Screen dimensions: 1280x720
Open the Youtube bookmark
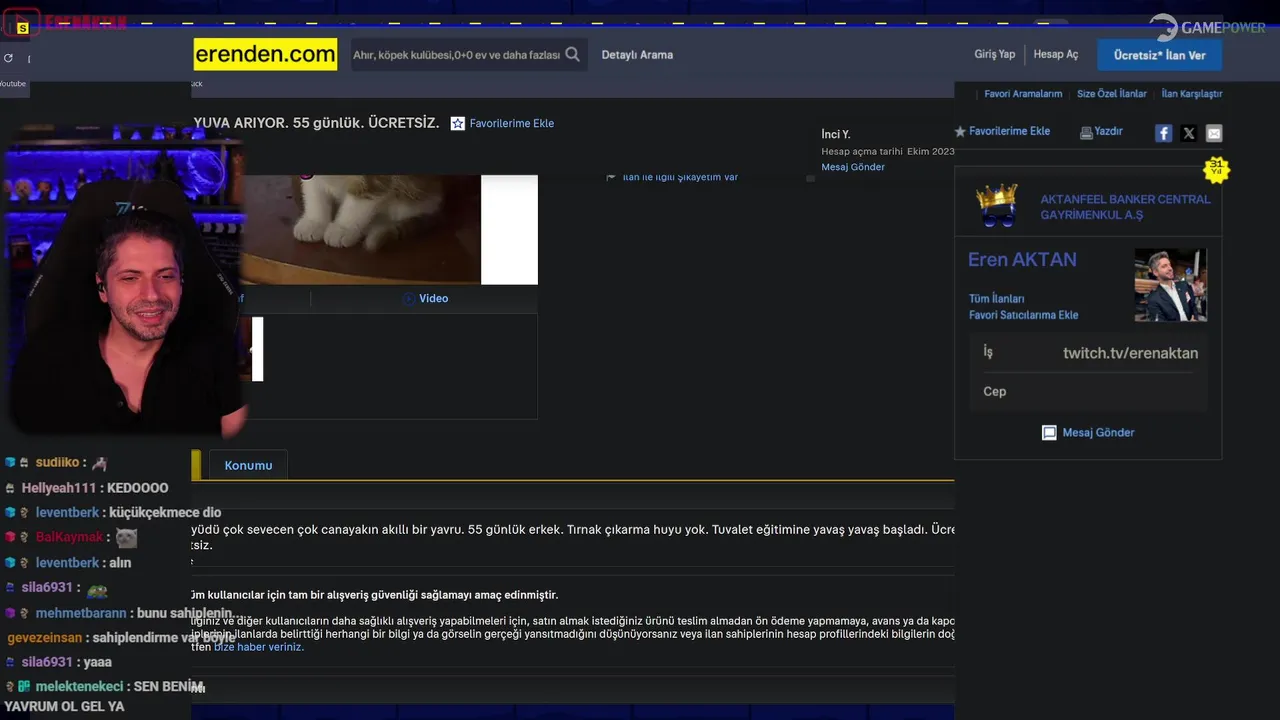(13, 84)
